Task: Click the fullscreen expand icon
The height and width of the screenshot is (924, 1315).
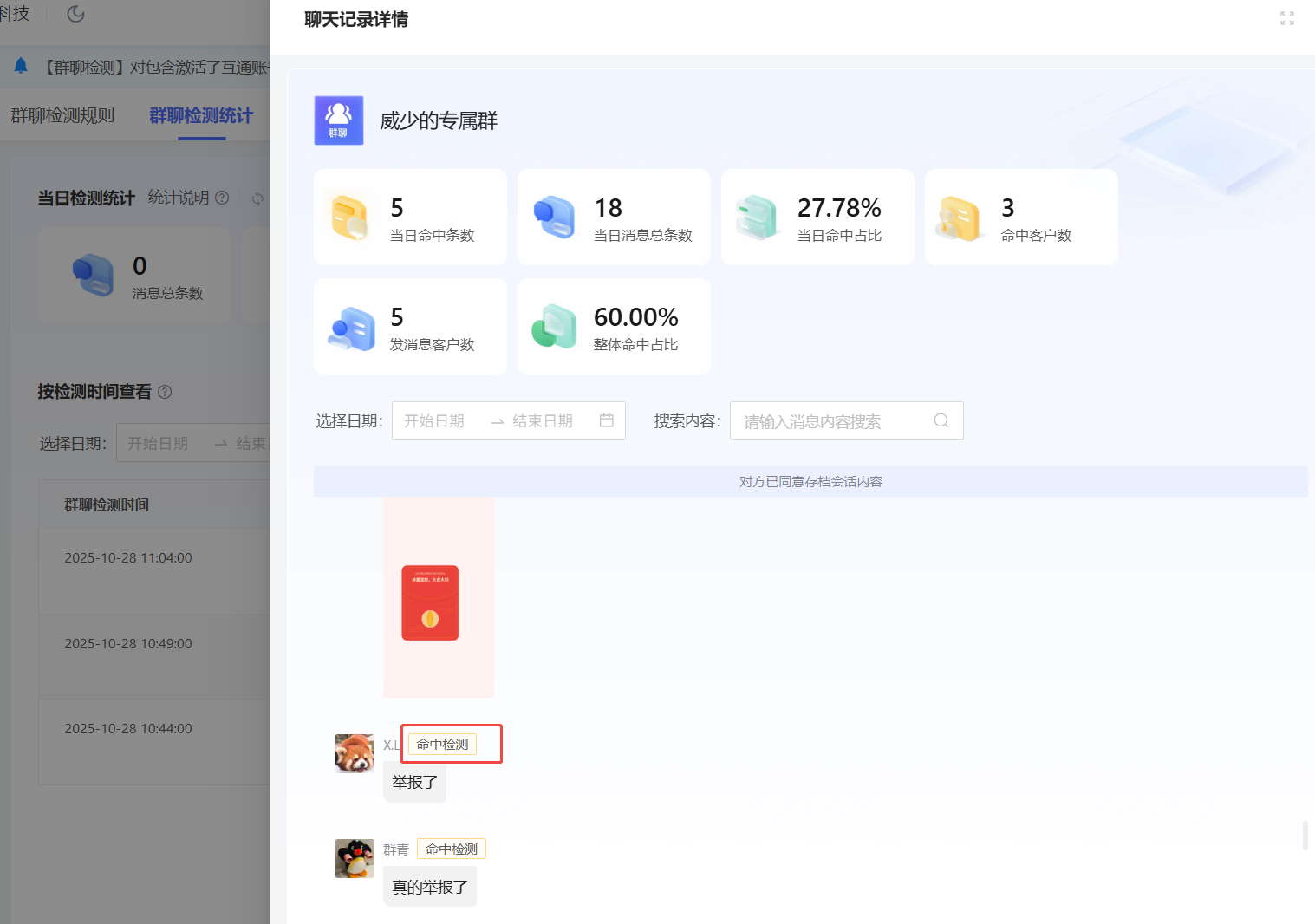Action: pos(1286,18)
